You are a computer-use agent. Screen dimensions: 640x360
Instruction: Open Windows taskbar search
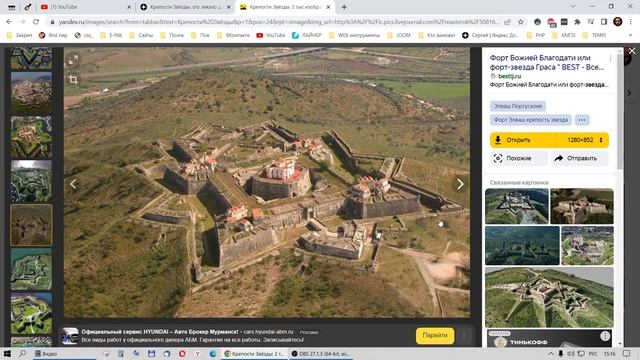click(22, 353)
